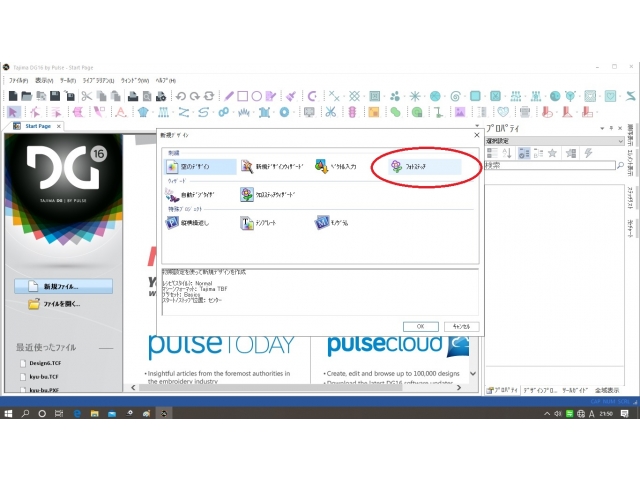This screenshot has height=480, width=640.
Task: Select the rectangle shape tool
Action: [x=242, y=96]
